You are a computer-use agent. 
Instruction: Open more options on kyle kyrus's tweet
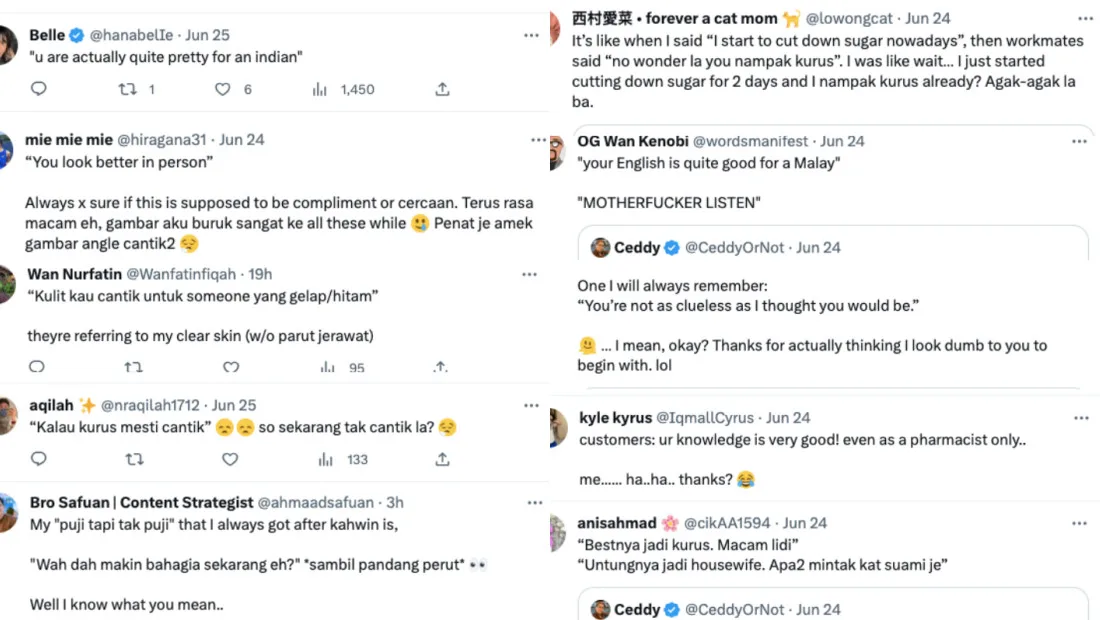point(1079,417)
